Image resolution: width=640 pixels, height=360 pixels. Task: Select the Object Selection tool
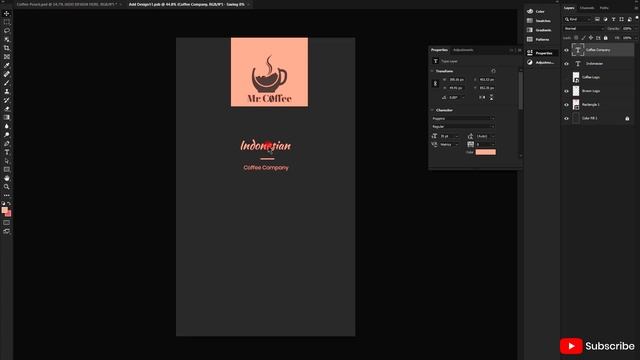(7, 39)
